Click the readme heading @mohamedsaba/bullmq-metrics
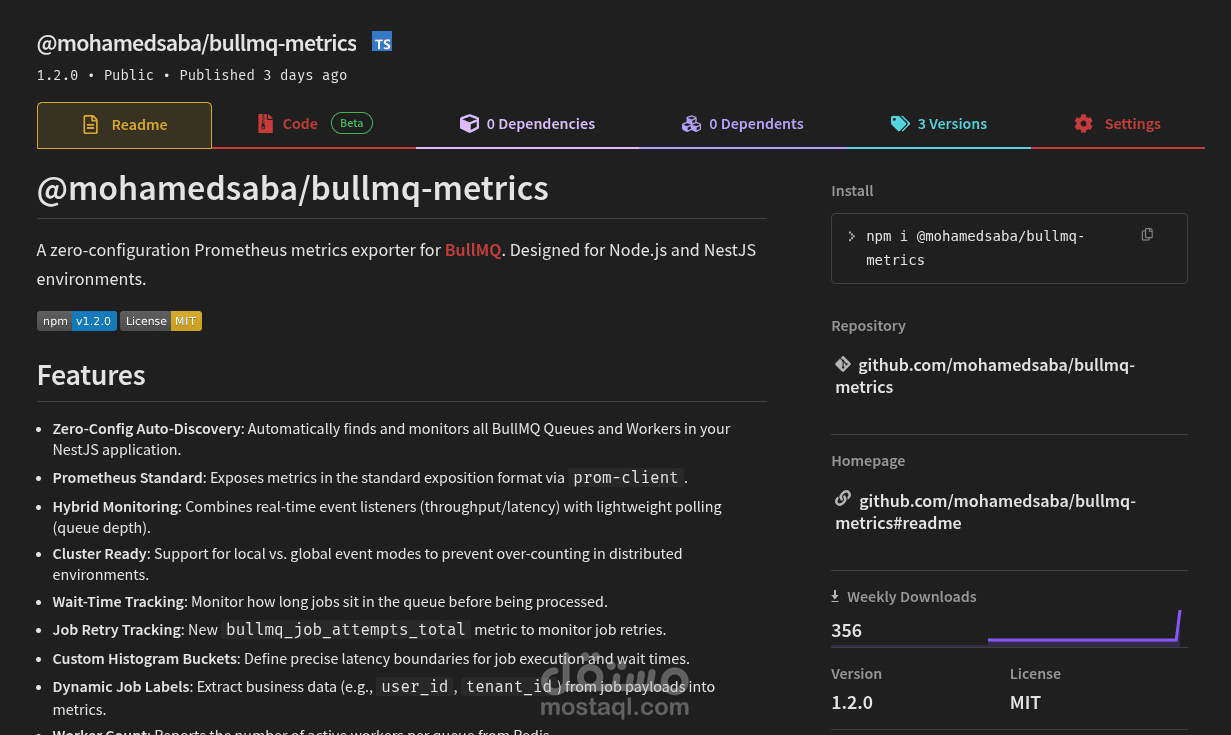 293,188
